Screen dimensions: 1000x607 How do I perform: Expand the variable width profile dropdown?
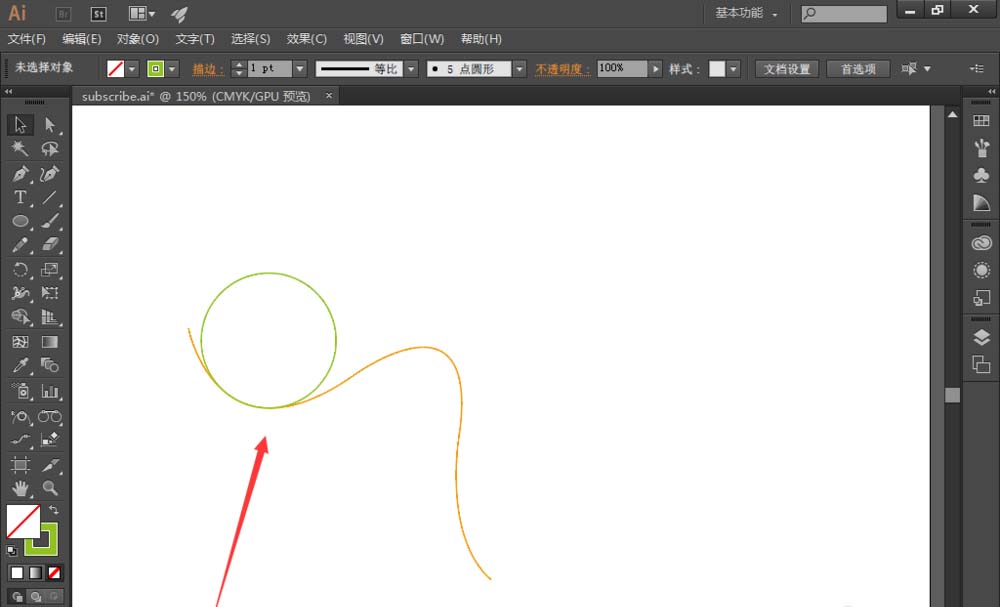[x=411, y=68]
